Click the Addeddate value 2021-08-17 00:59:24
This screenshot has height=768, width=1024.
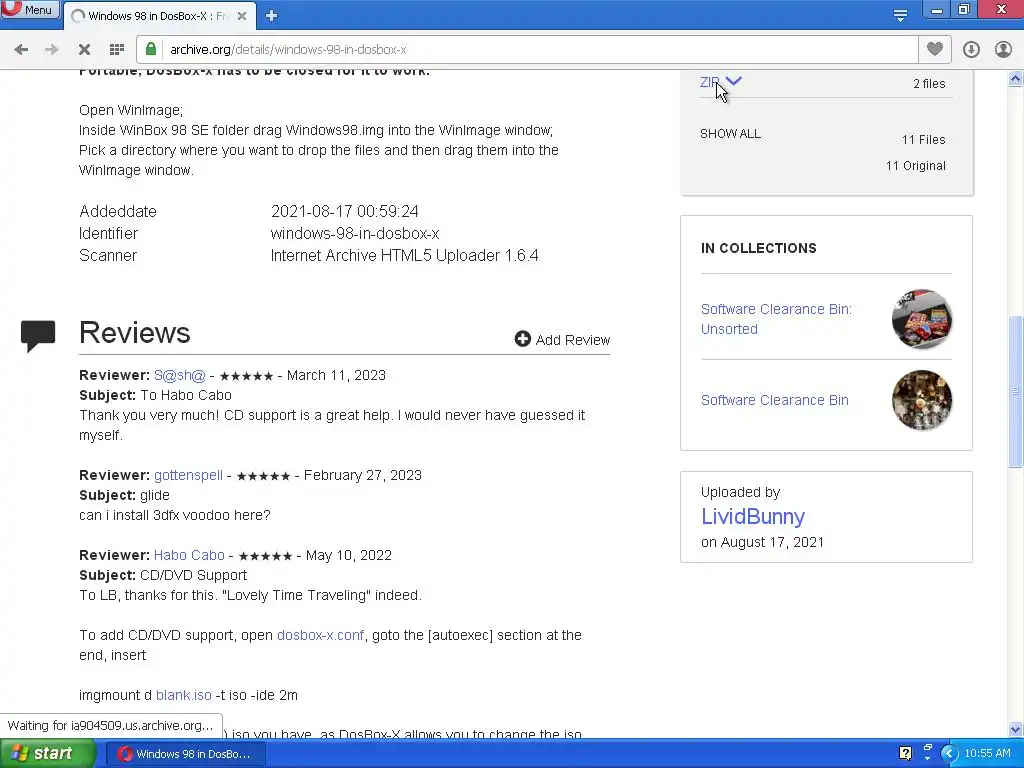tap(345, 212)
